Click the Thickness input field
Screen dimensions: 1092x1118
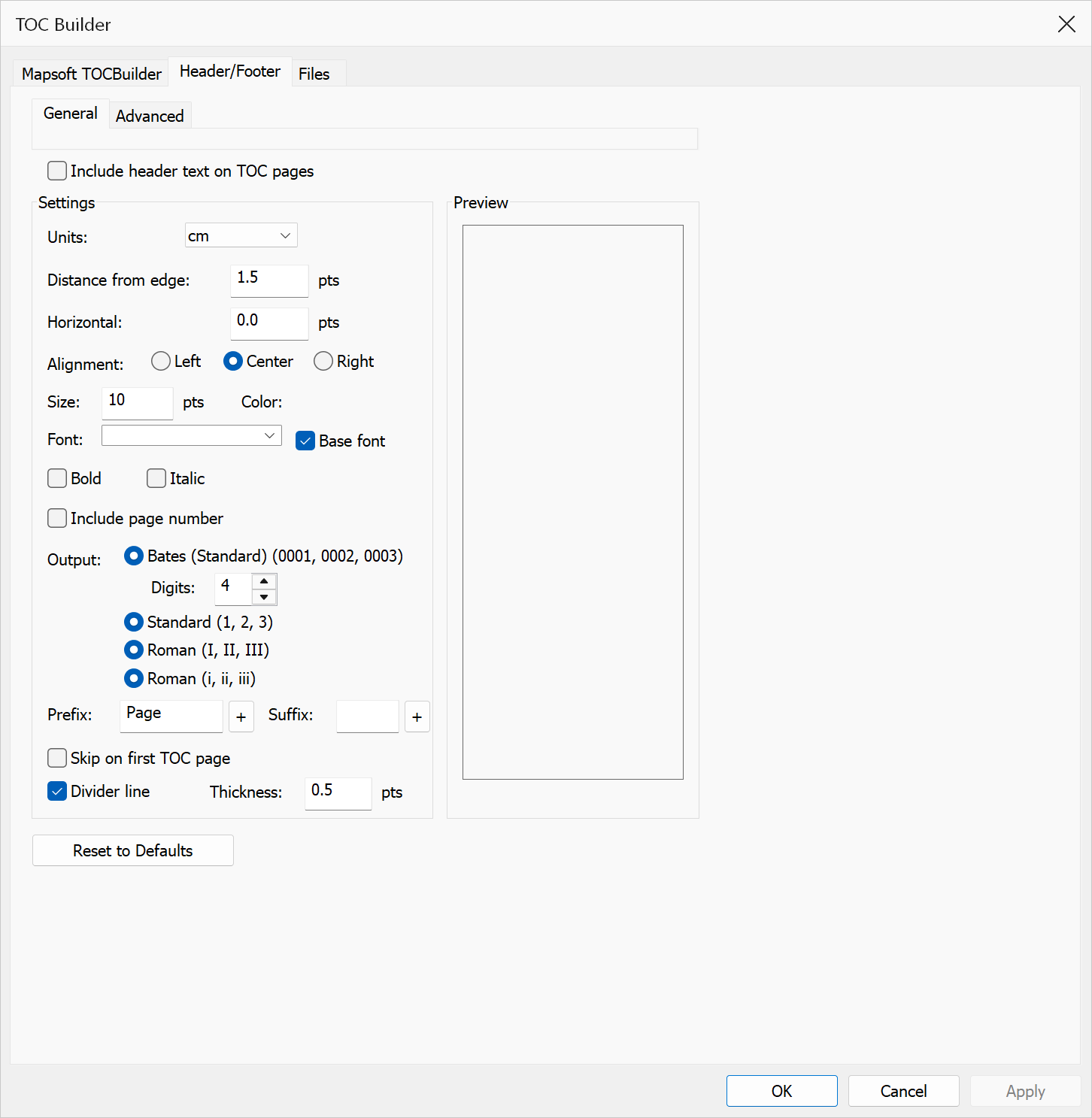coord(338,793)
